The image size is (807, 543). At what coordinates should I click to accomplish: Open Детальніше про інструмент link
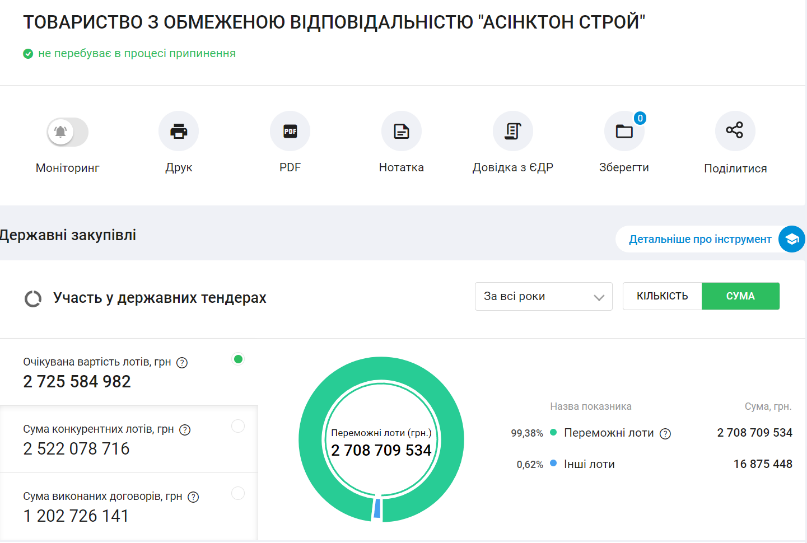(700, 239)
